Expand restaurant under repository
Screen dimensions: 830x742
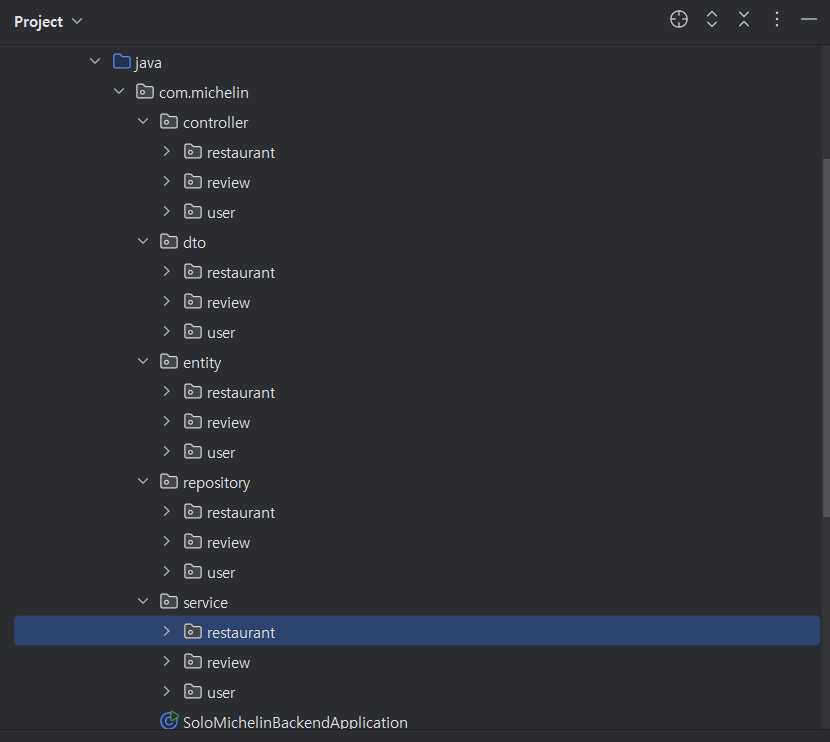167,511
